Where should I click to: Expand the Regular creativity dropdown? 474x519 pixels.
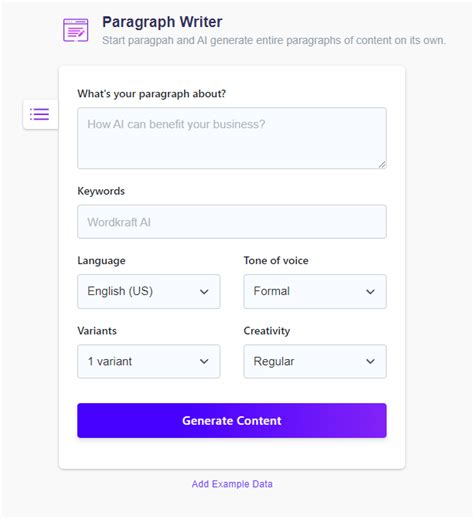point(315,361)
